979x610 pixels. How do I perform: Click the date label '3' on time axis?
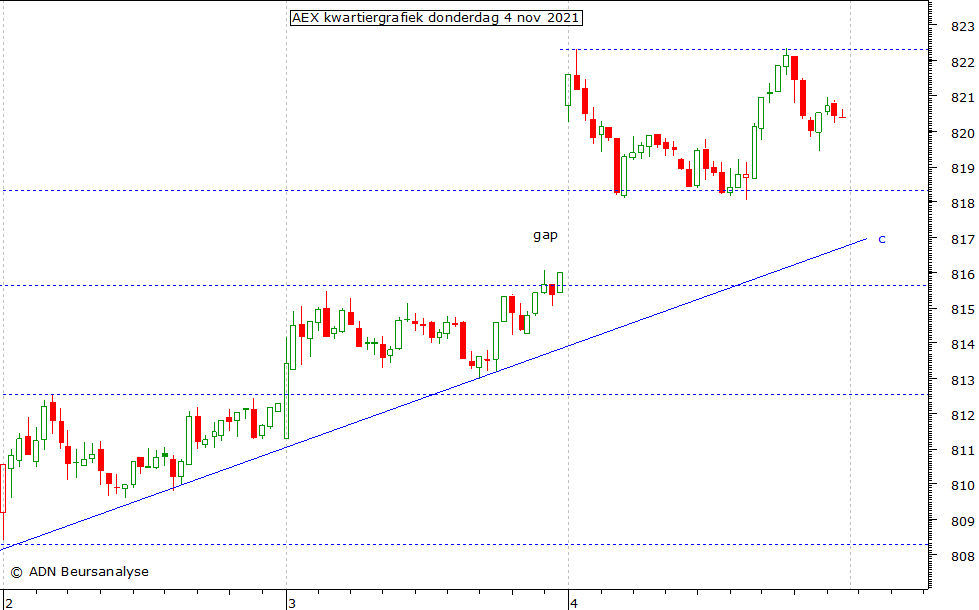[x=292, y=603]
